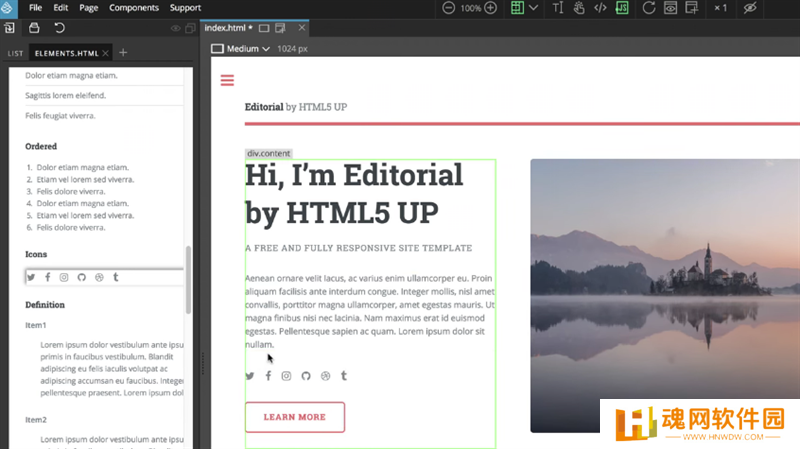Click the save/stamp icon in left toolbar
The image size is (800, 449).
click(x=34, y=28)
